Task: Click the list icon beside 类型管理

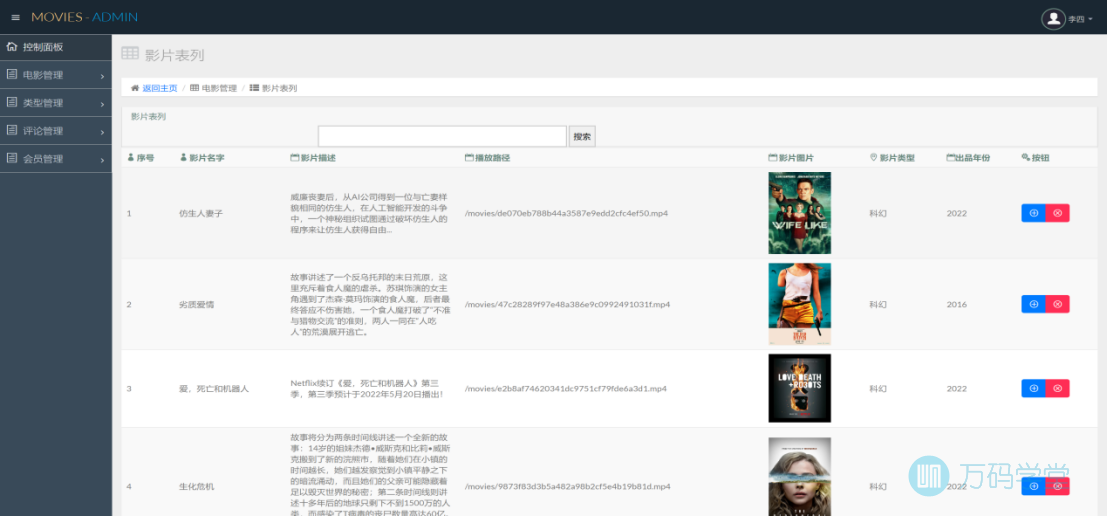Action: tap(11, 102)
